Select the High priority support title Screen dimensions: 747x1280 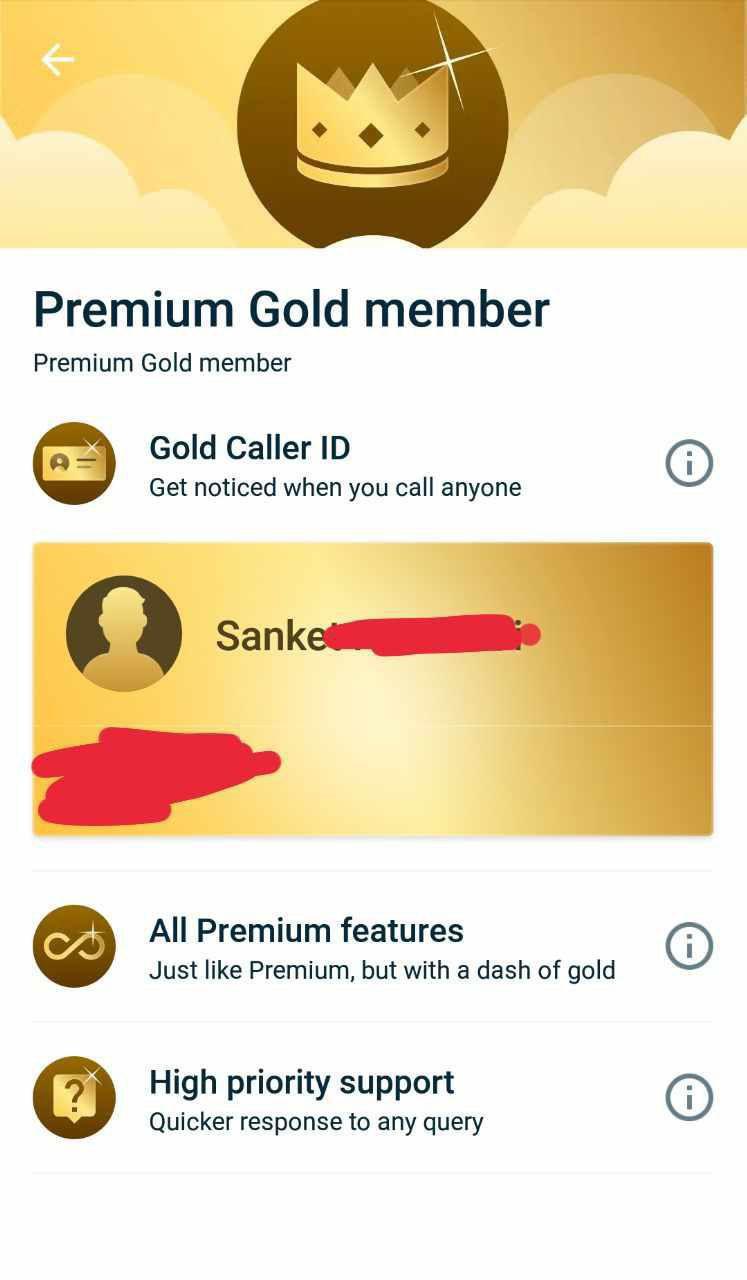302,1082
